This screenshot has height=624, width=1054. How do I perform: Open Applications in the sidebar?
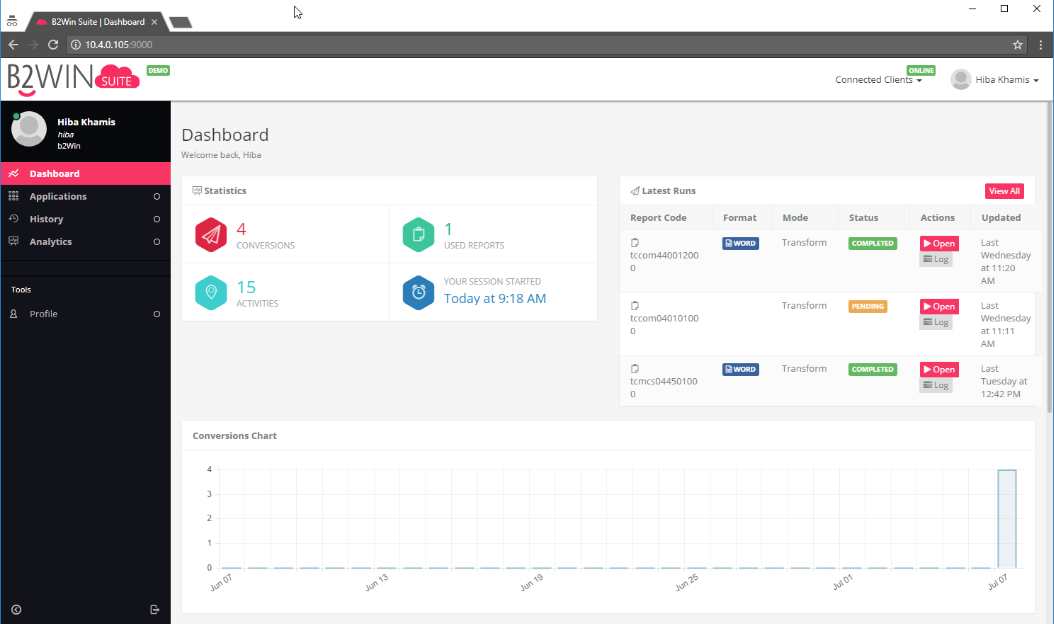click(x=85, y=196)
